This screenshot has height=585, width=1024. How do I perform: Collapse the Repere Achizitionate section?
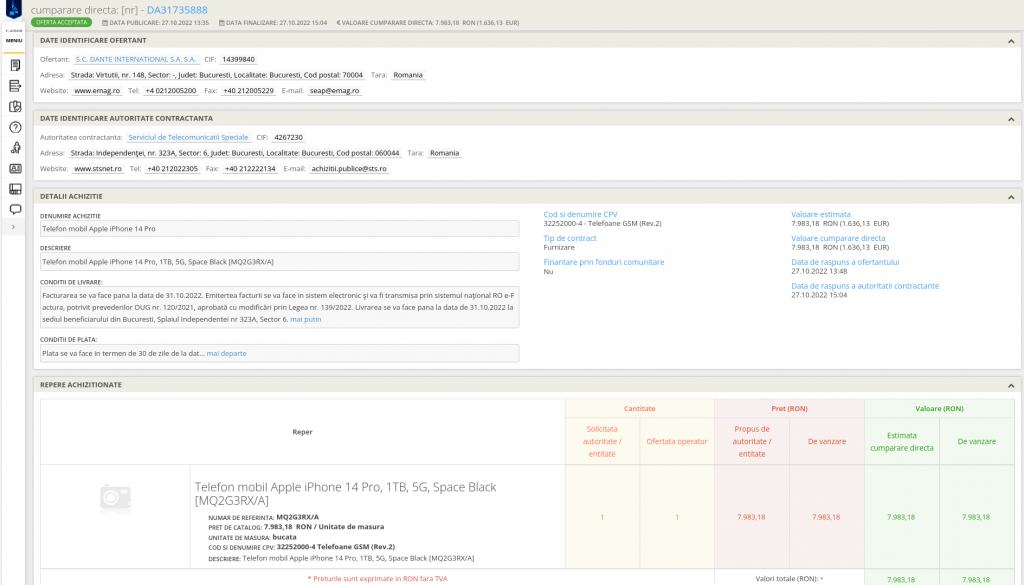(x=1011, y=386)
